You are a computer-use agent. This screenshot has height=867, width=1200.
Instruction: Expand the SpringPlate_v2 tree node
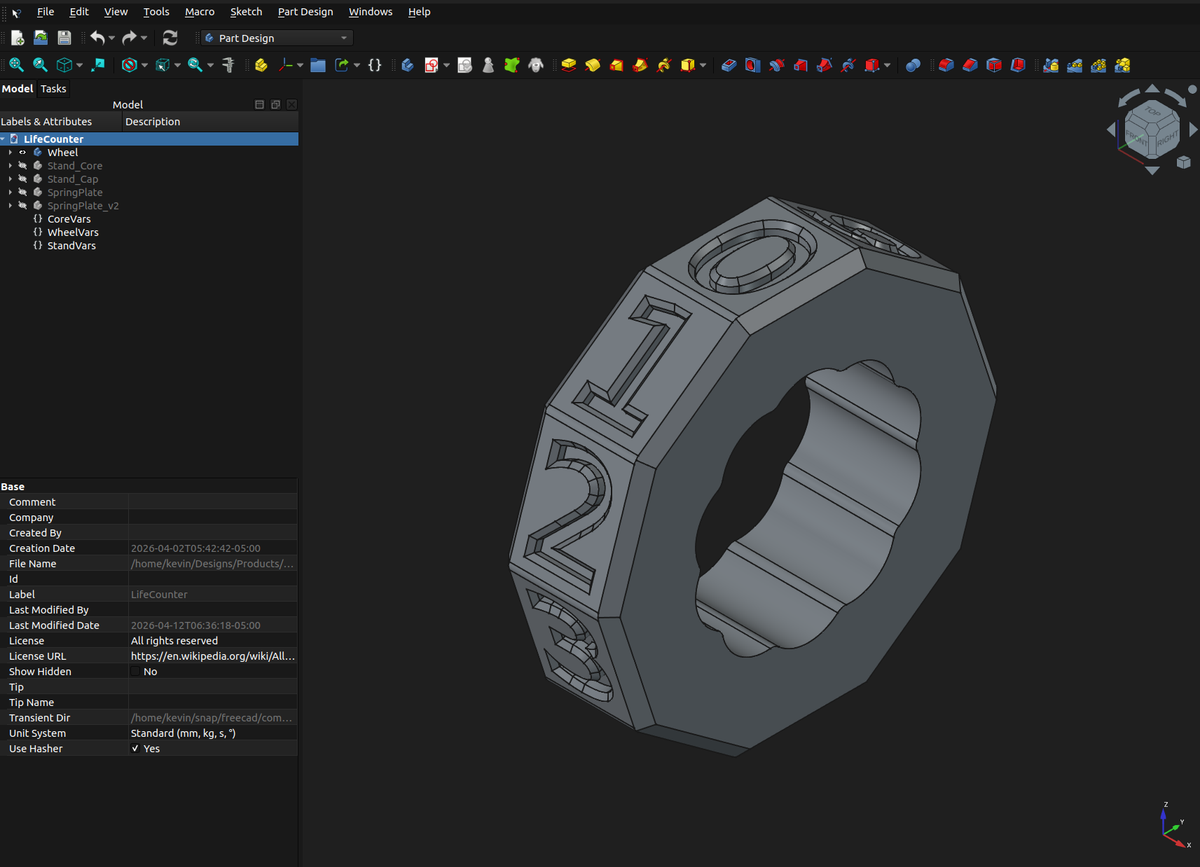coord(10,205)
